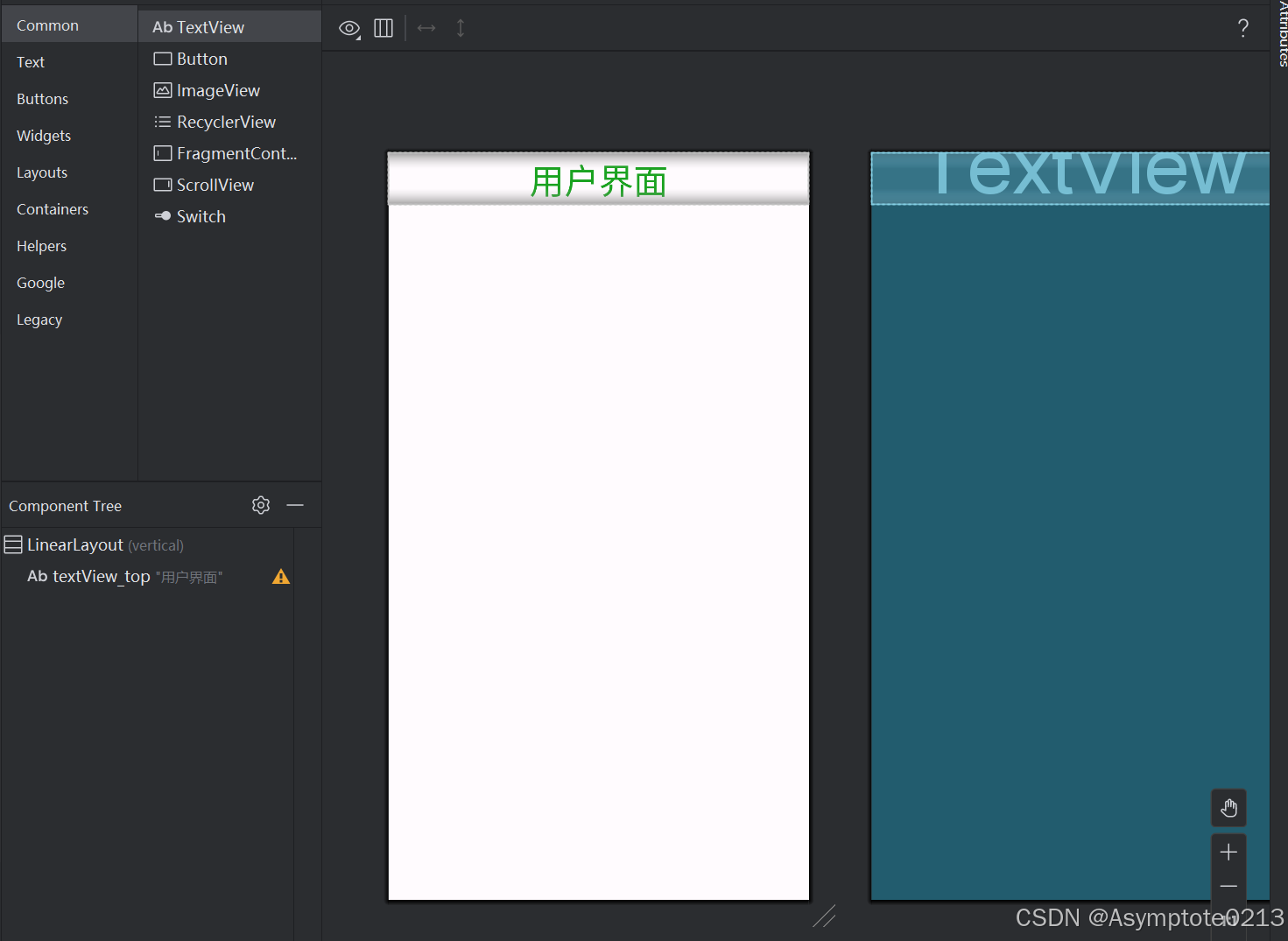The height and width of the screenshot is (941, 1288).
Task: Open the Attributes side panel tab
Action: 1281,33
